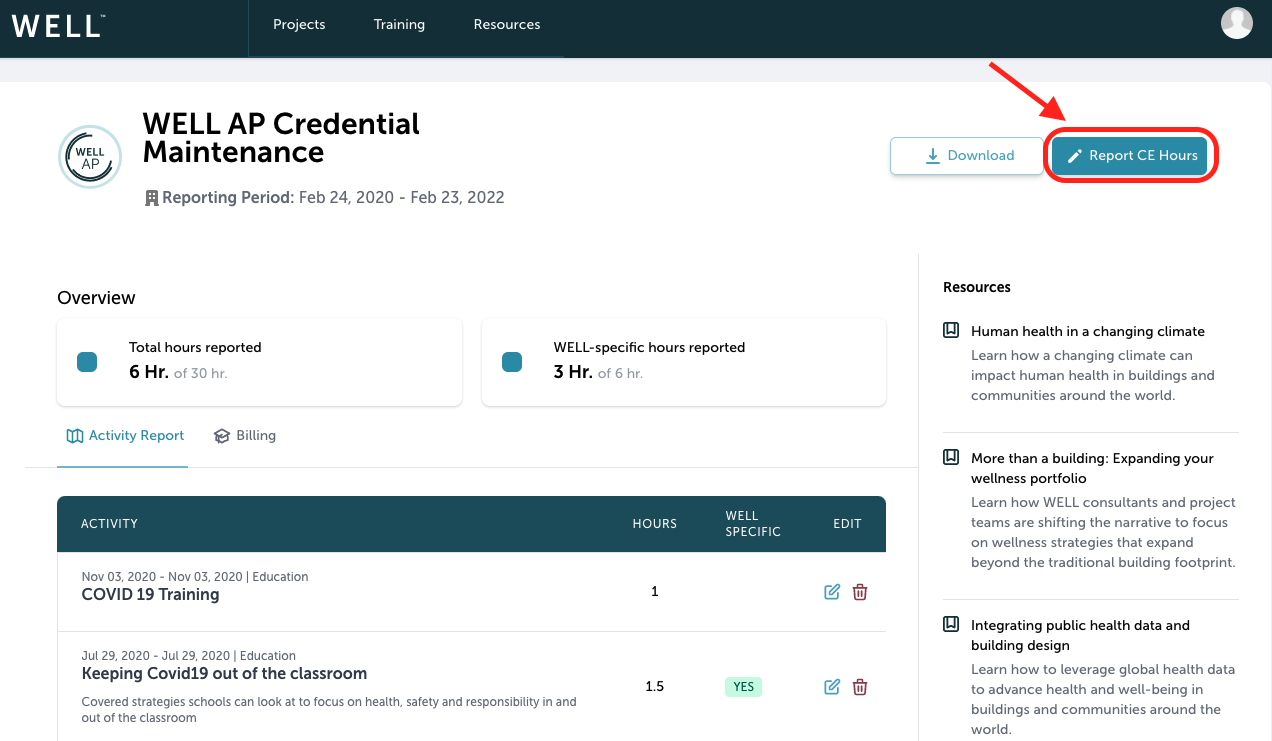Click the Download button
This screenshot has width=1272, height=741.
point(967,156)
